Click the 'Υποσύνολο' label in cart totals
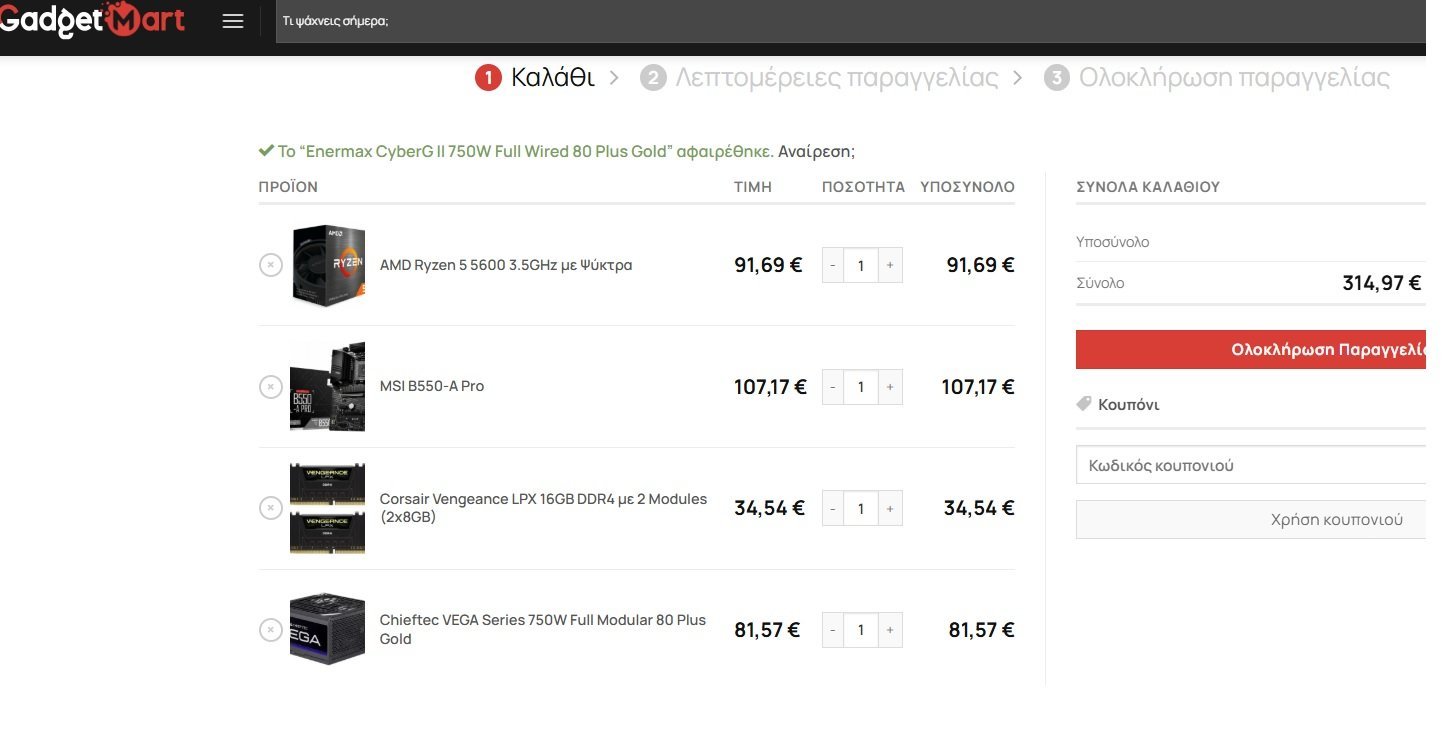 tap(1113, 242)
